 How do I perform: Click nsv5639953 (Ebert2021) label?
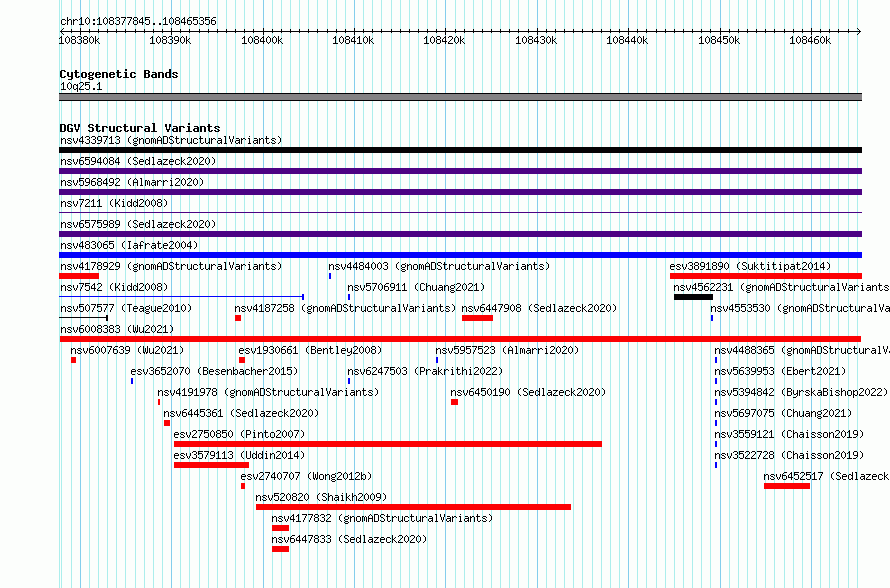point(780,371)
